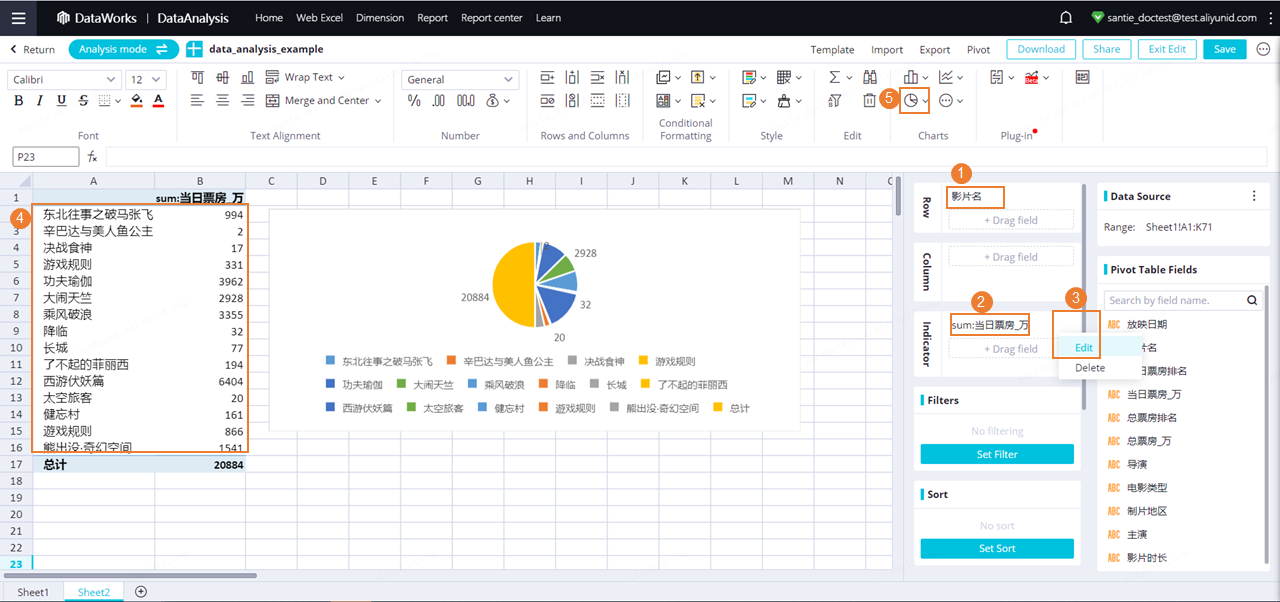Open the Calibri font family dropdown
The height and width of the screenshot is (602, 1280).
point(64,79)
